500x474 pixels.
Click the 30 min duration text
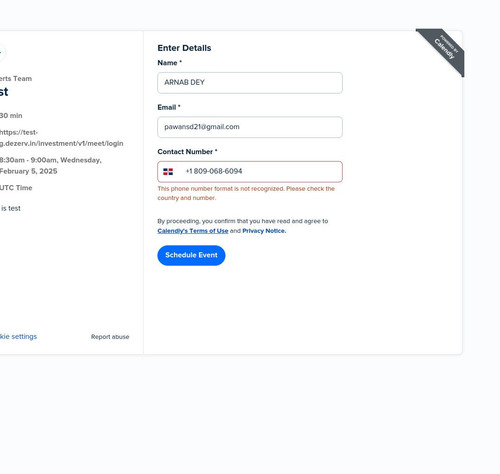[11, 116]
